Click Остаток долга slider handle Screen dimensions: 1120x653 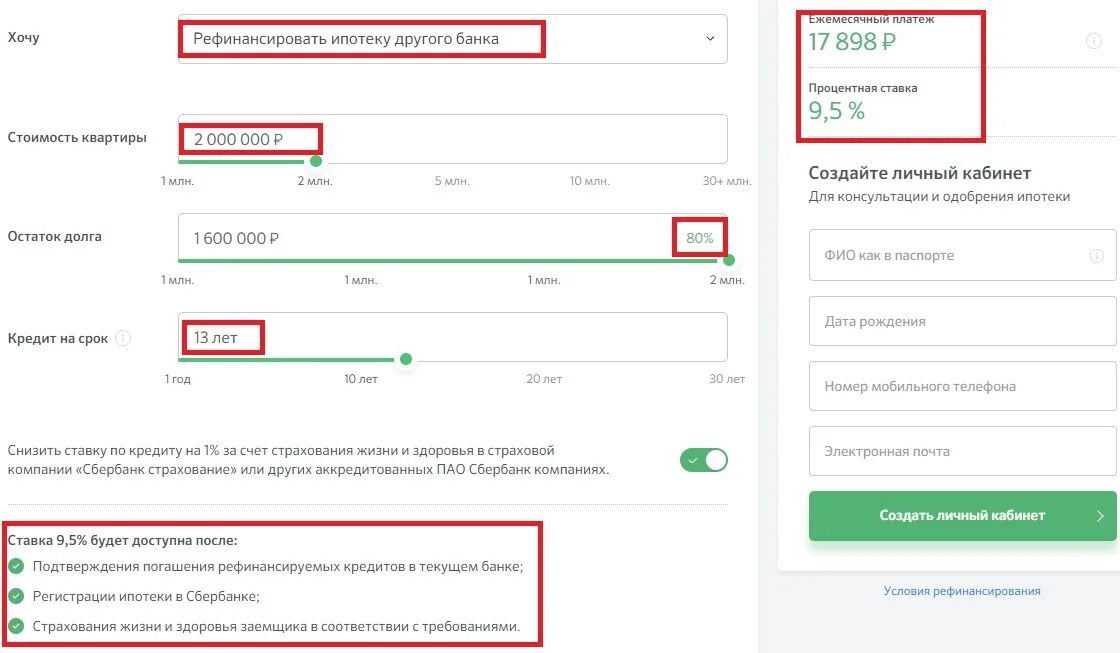coord(728,260)
